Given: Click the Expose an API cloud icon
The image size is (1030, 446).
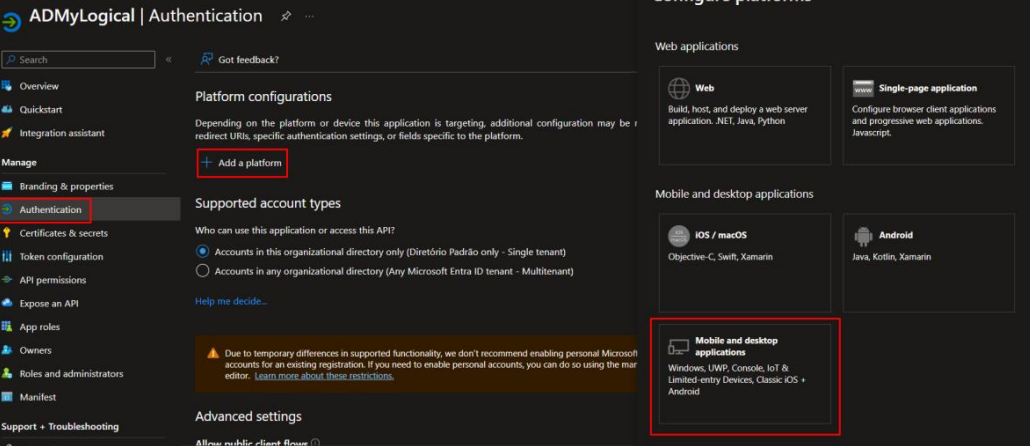Looking at the screenshot, I should coord(7,303).
